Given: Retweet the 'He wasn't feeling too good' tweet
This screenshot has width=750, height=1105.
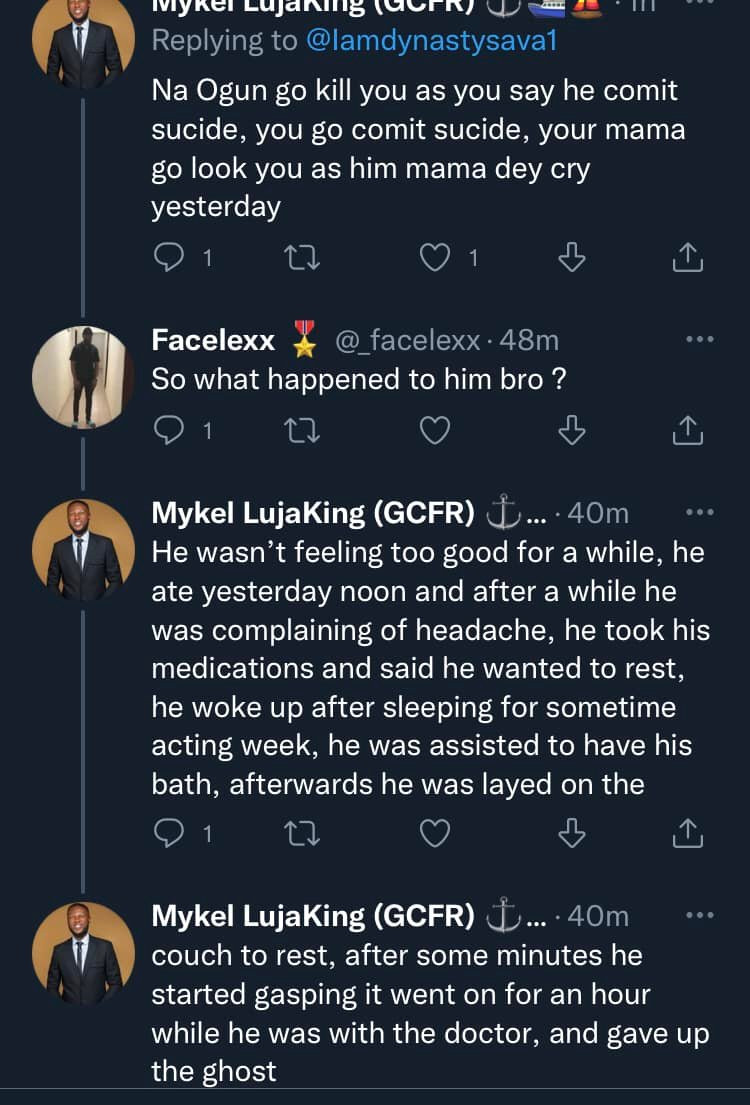Looking at the screenshot, I should click(298, 832).
